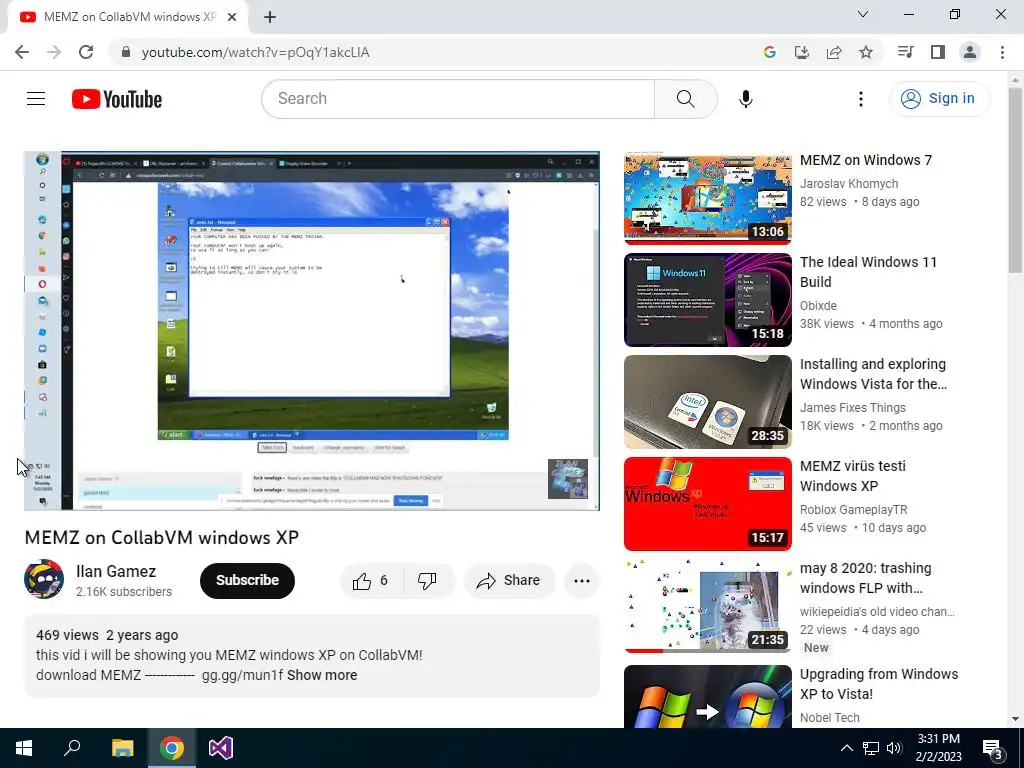Open Windows taskbar search
This screenshot has height=768, width=1024.
72,748
